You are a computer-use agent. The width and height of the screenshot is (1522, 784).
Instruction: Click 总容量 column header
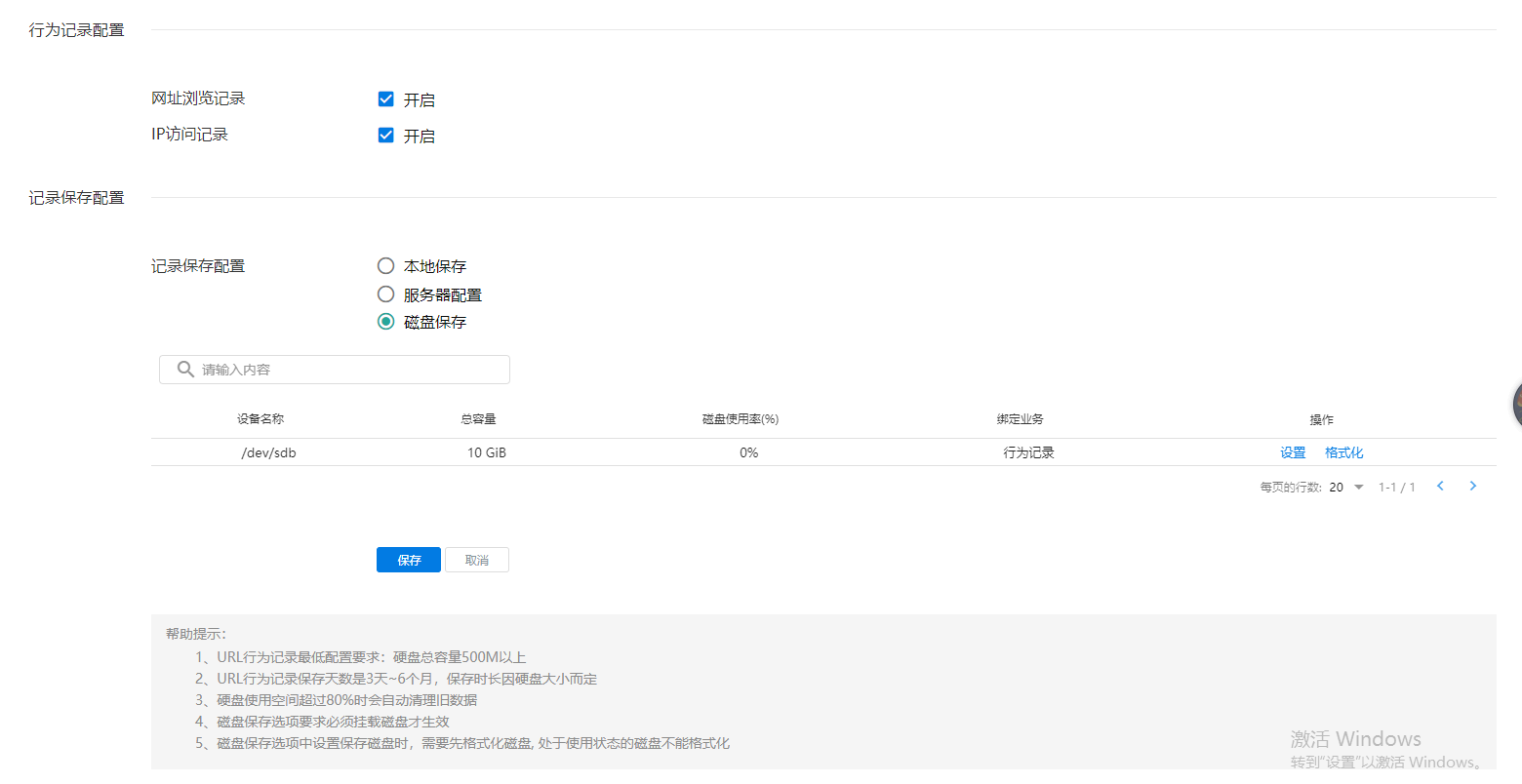point(478,419)
